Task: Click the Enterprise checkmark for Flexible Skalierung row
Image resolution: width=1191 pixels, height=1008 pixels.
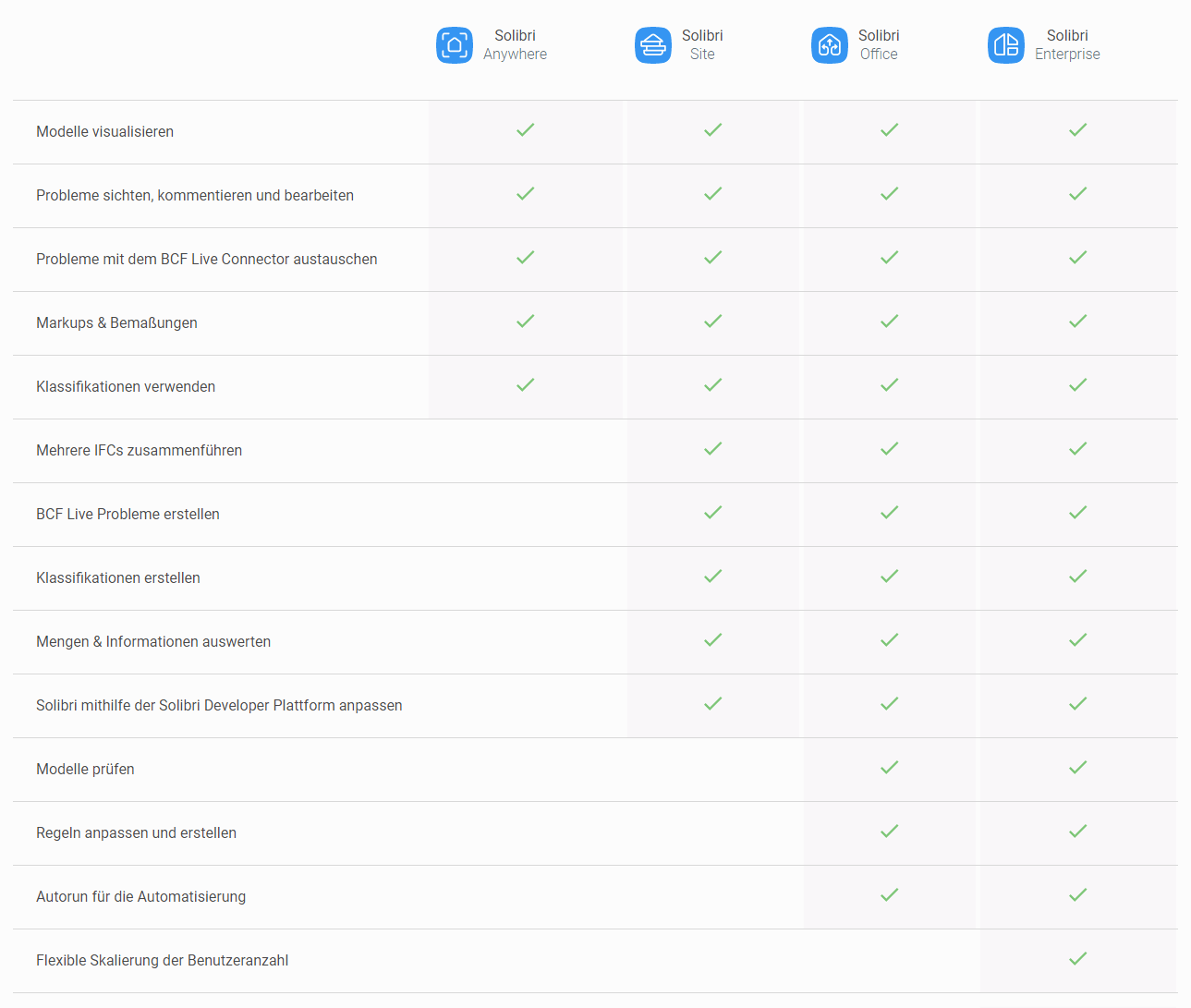Action: tap(1078, 959)
